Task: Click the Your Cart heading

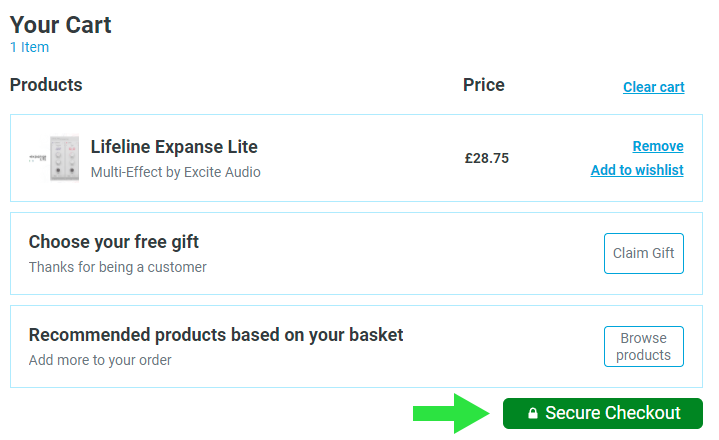Action: pos(61,24)
